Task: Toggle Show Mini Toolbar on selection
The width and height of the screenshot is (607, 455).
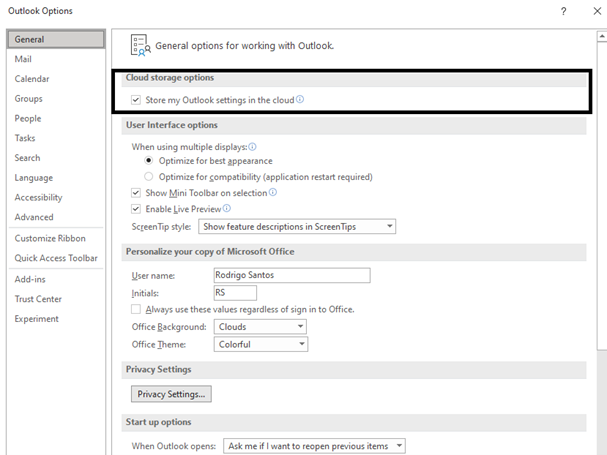Action: pos(136,193)
